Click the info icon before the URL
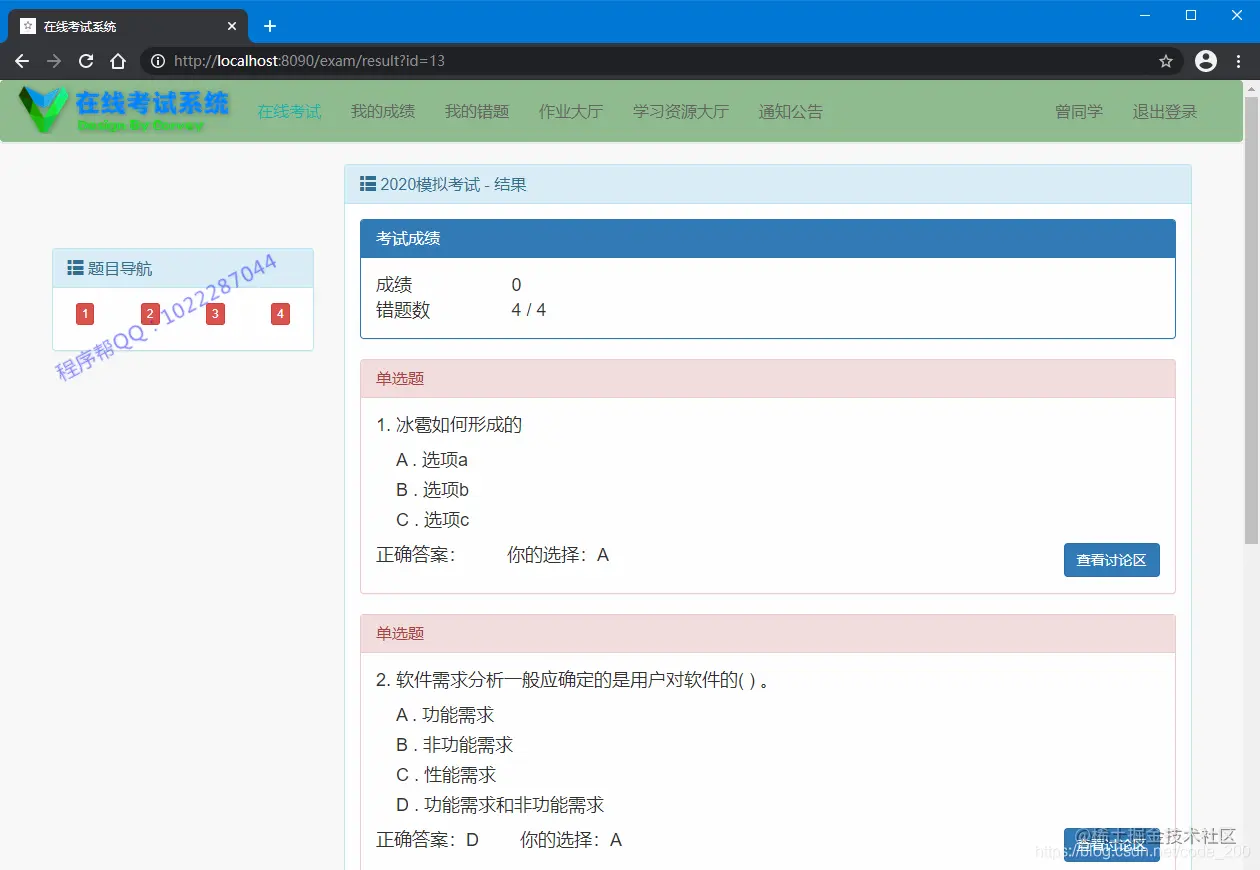Screen dimensions: 1260x870 pos(158,61)
